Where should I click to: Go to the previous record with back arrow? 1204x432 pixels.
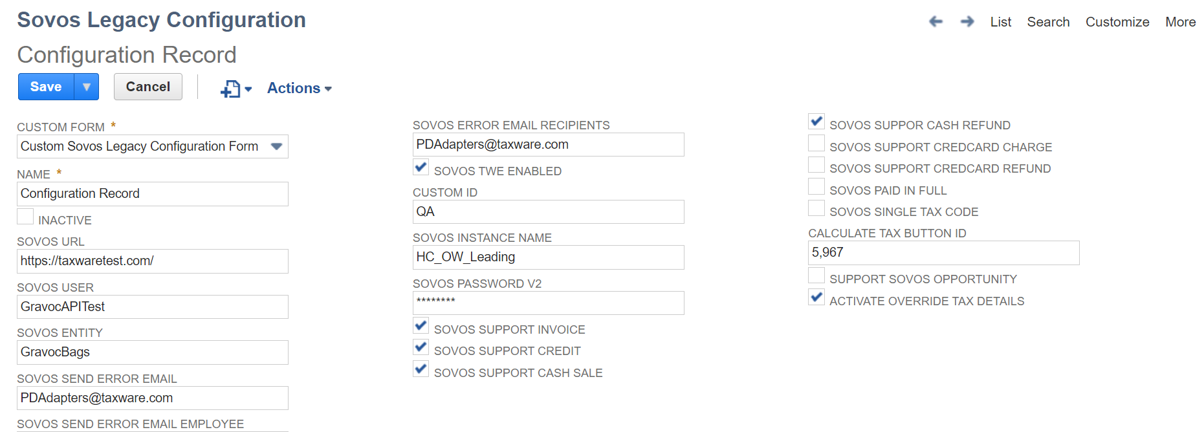pyautogui.click(x=935, y=21)
